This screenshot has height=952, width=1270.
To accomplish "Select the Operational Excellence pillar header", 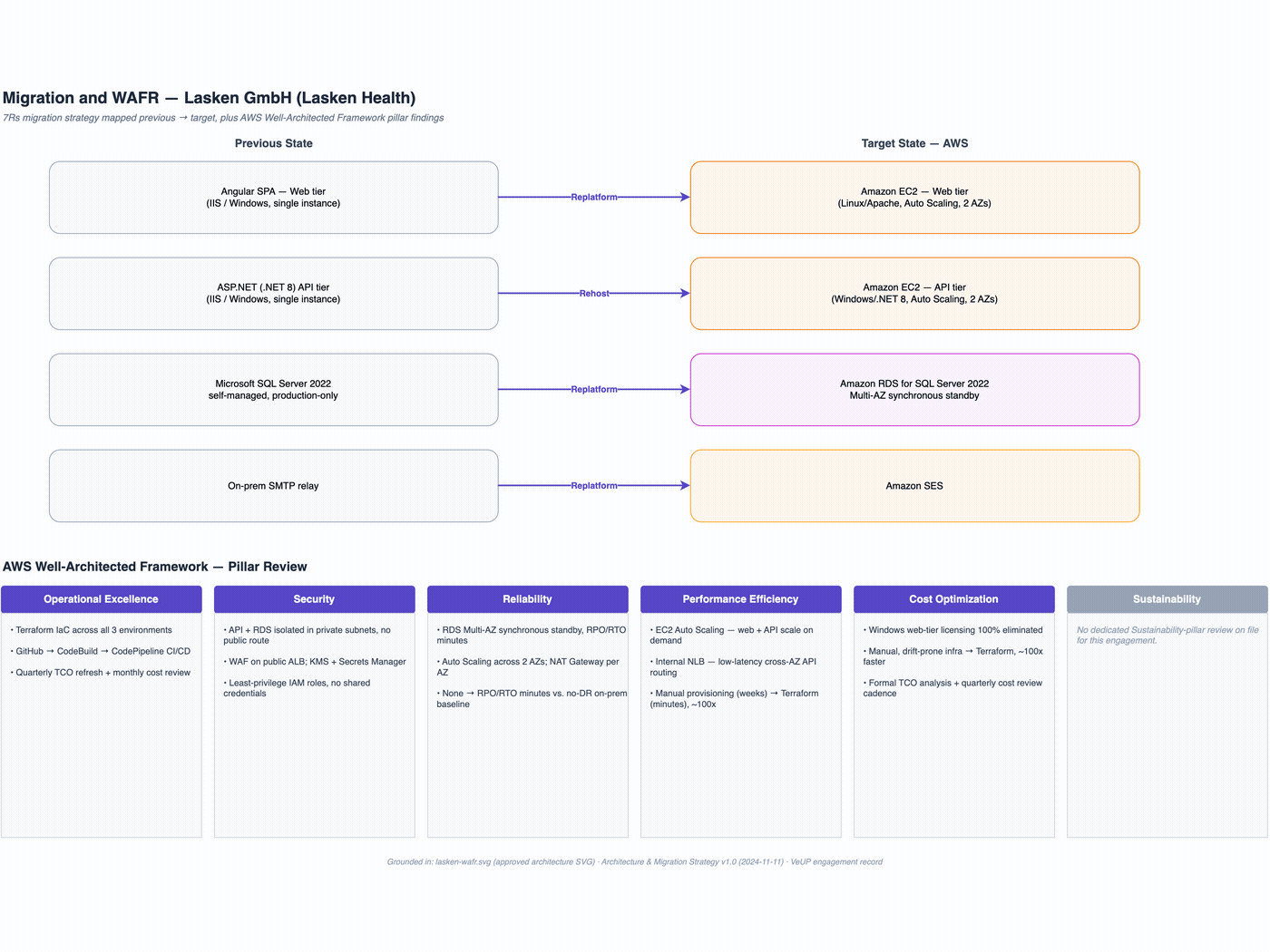I will pyautogui.click(x=102, y=599).
